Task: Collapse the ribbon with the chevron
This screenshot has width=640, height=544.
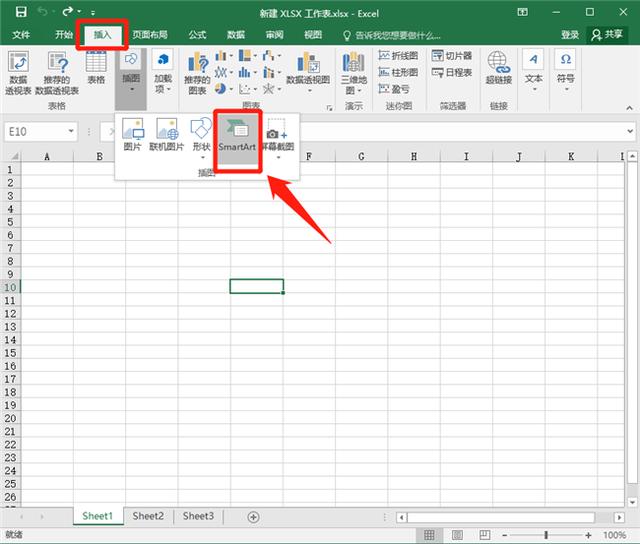Action: point(629,108)
